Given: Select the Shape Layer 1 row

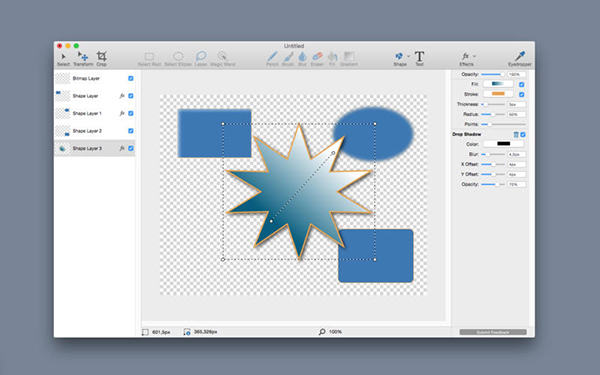Looking at the screenshot, I should [x=95, y=114].
